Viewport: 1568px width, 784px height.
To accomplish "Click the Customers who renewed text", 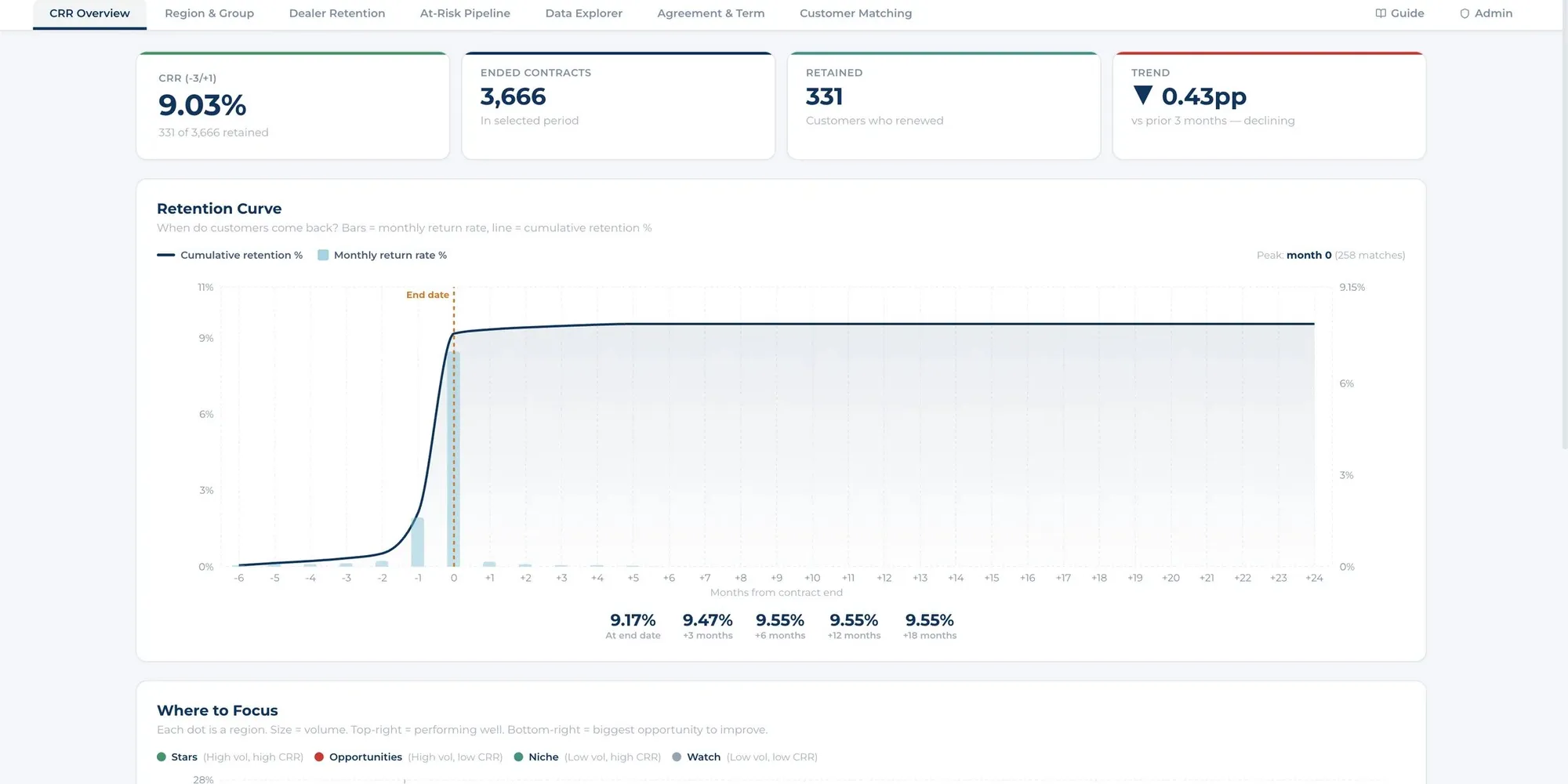I will click(875, 121).
